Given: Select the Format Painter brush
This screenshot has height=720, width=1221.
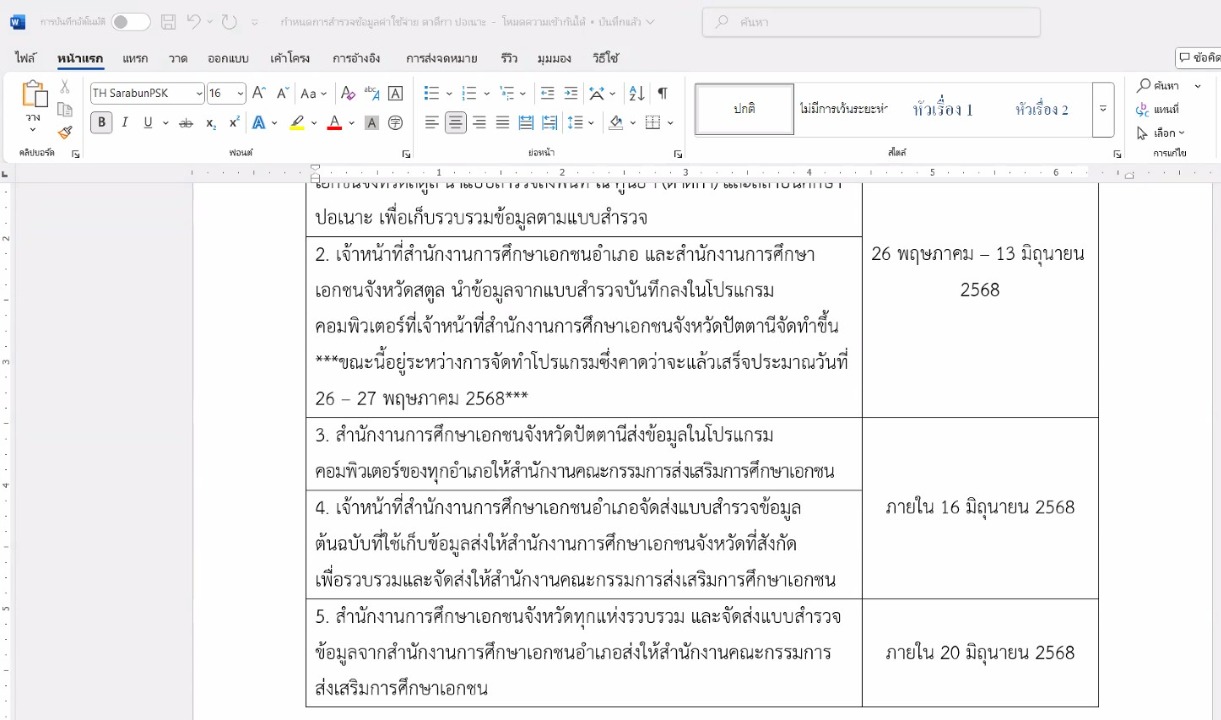Looking at the screenshot, I should coord(65,131).
